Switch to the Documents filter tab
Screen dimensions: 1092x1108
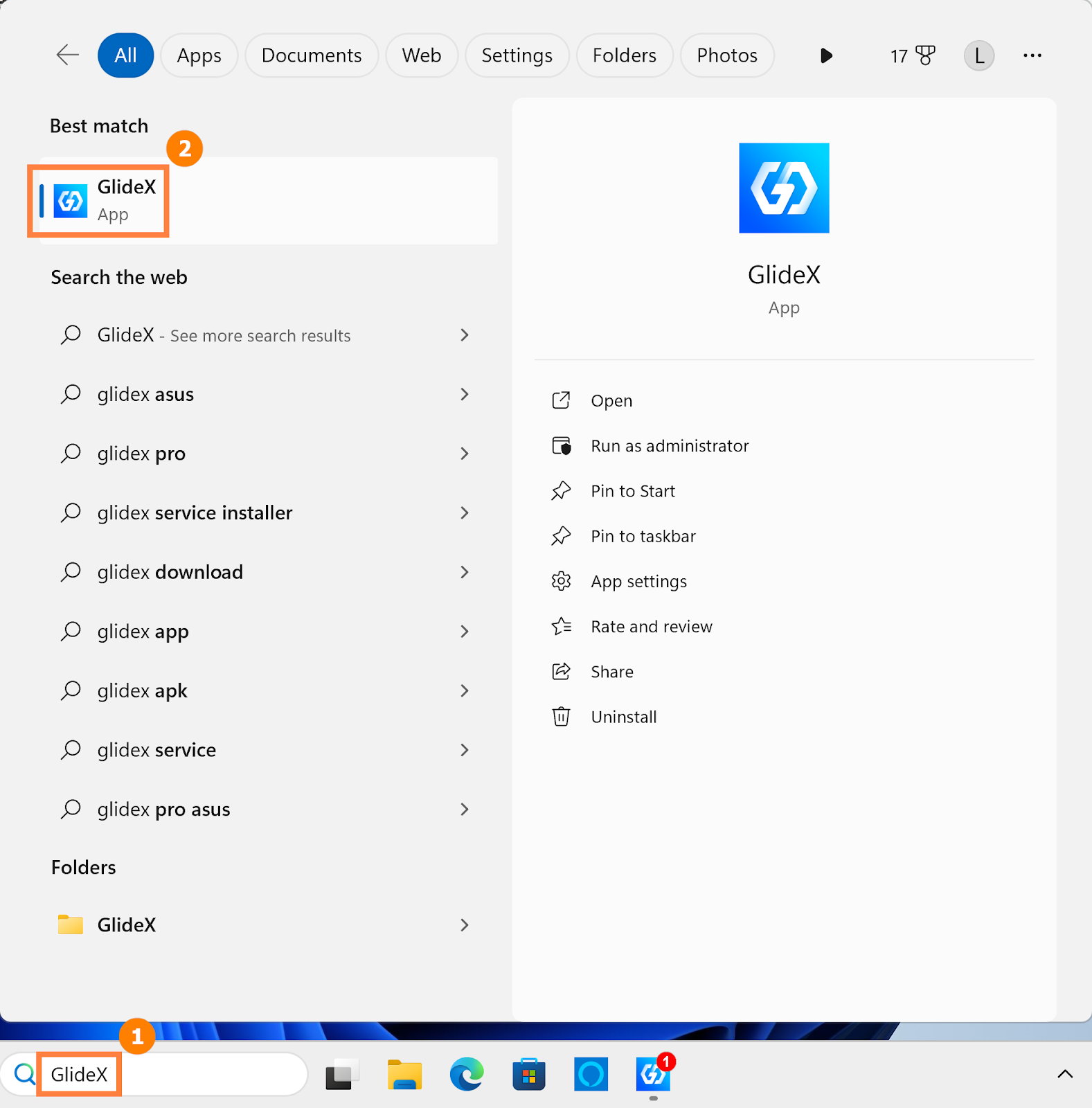(312, 55)
